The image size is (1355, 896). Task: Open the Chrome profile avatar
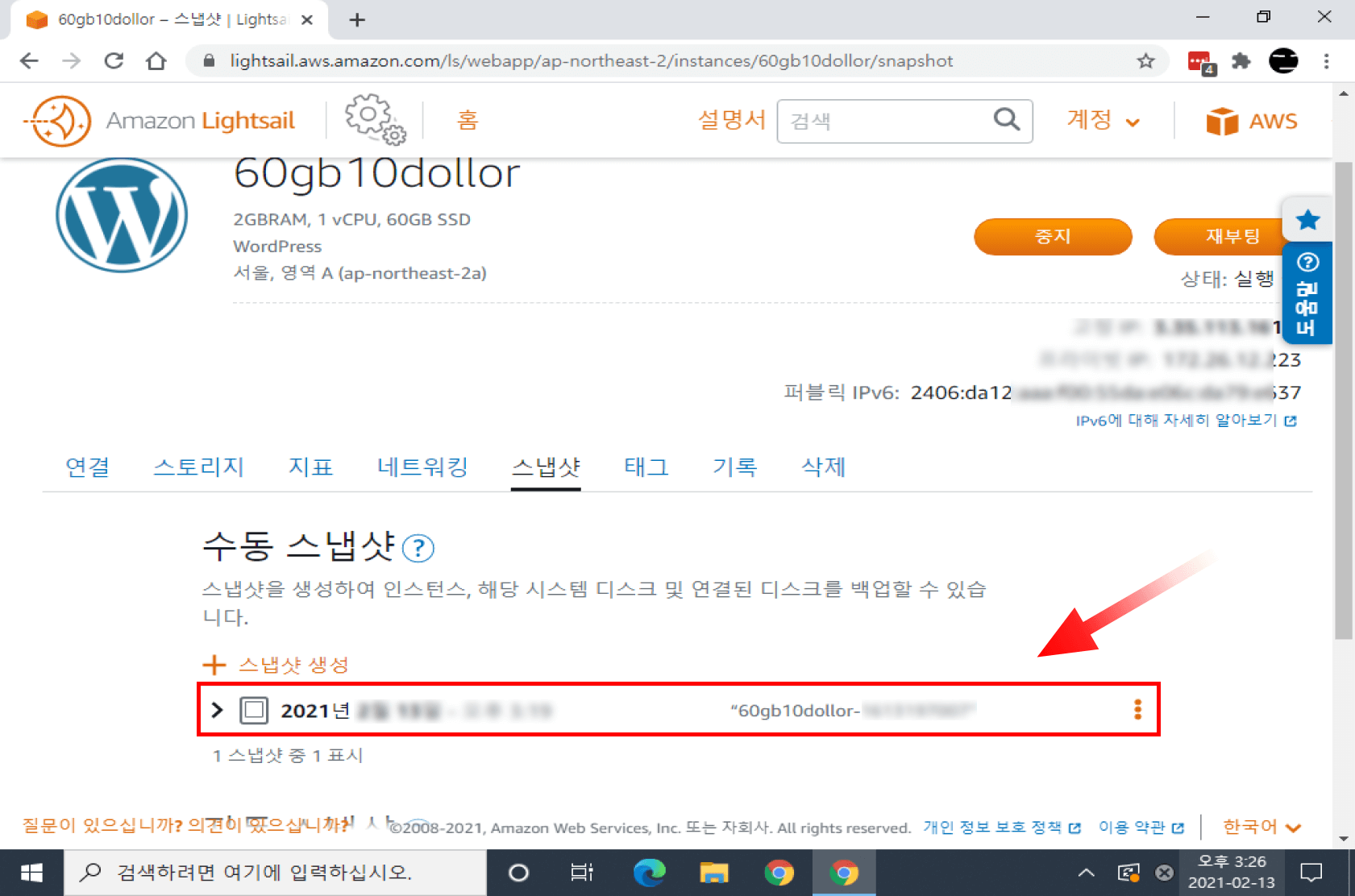(x=1283, y=60)
